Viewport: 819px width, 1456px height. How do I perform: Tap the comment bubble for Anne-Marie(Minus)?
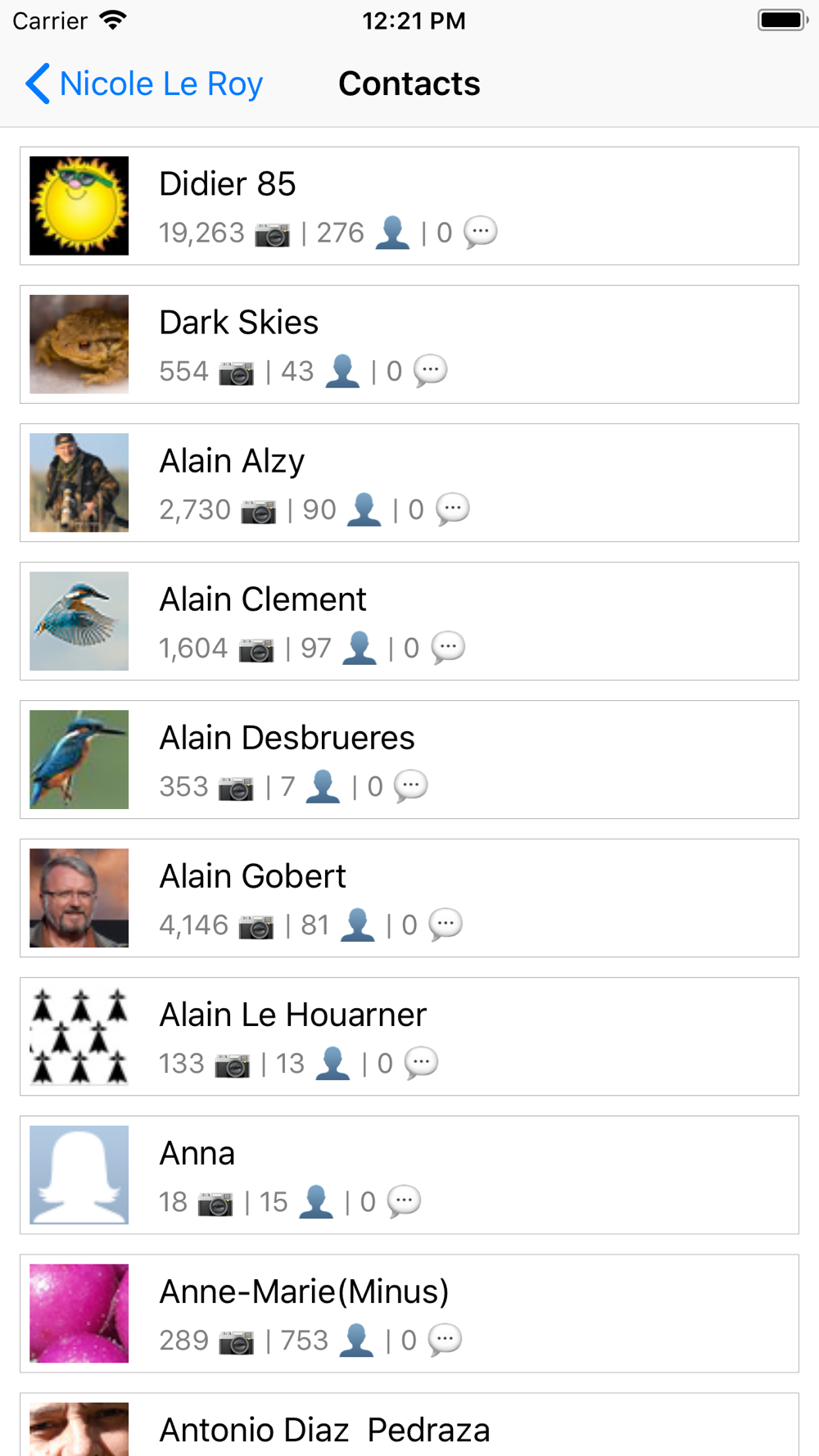click(445, 1341)
